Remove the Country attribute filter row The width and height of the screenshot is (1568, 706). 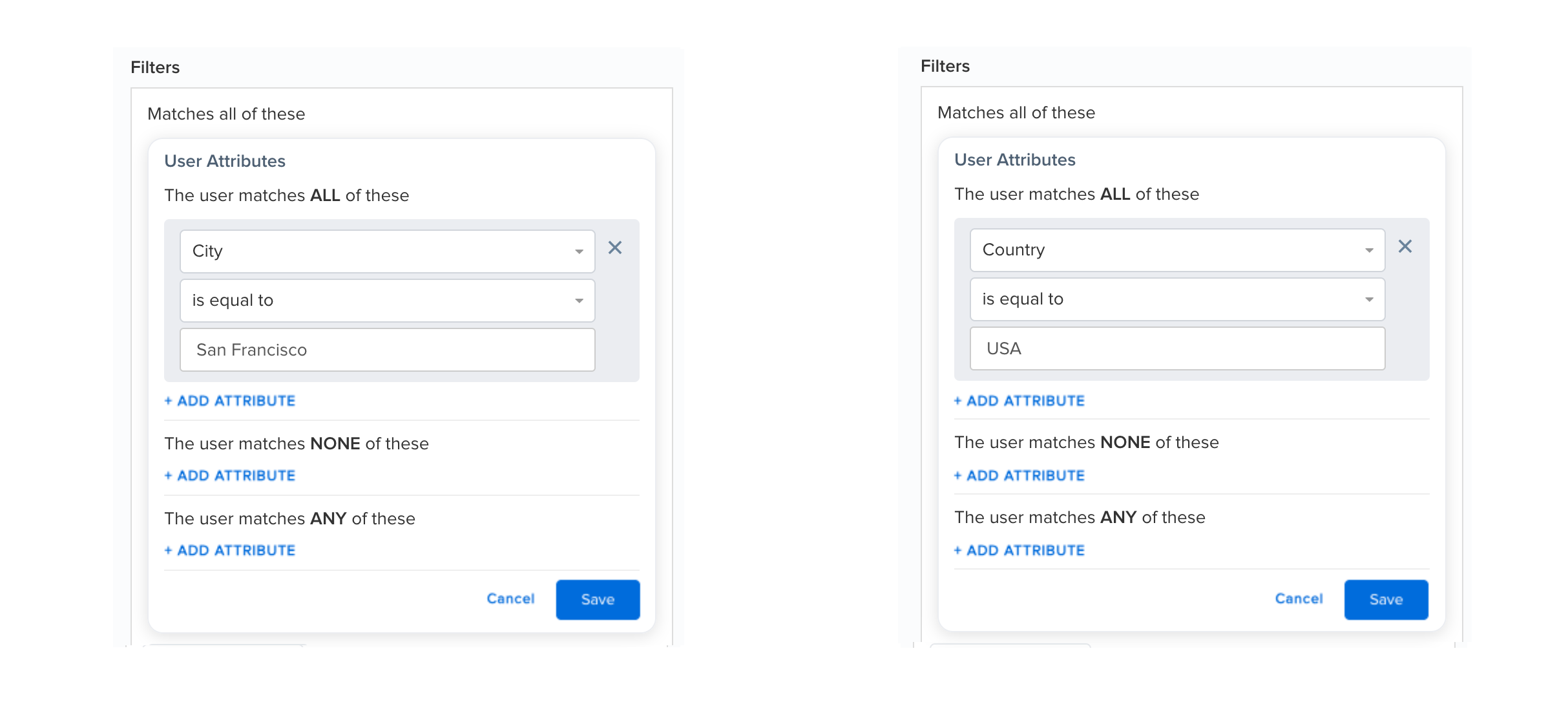[1405, 246]
